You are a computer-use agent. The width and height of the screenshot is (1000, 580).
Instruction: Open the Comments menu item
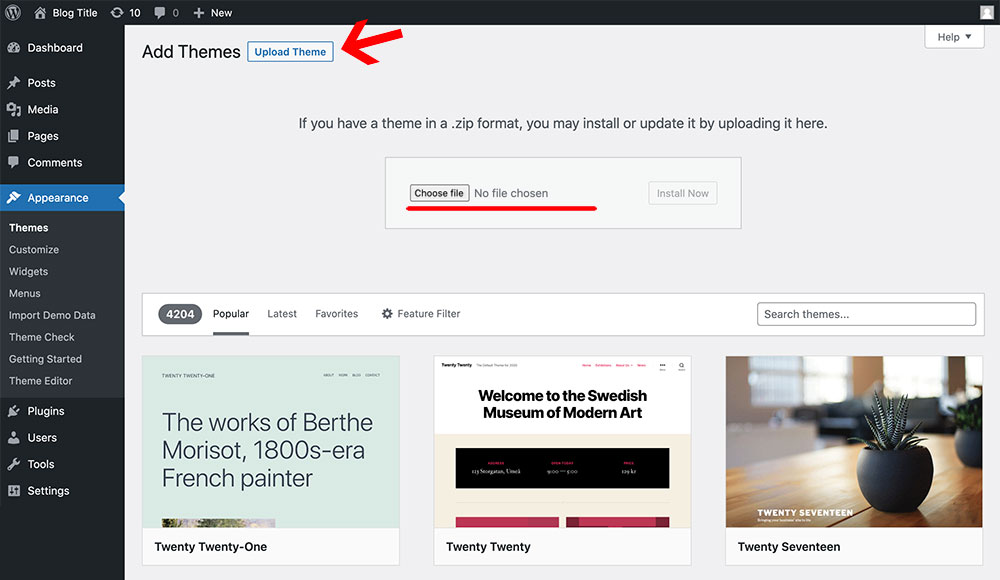pyautogui.click(x=62, y=163)
